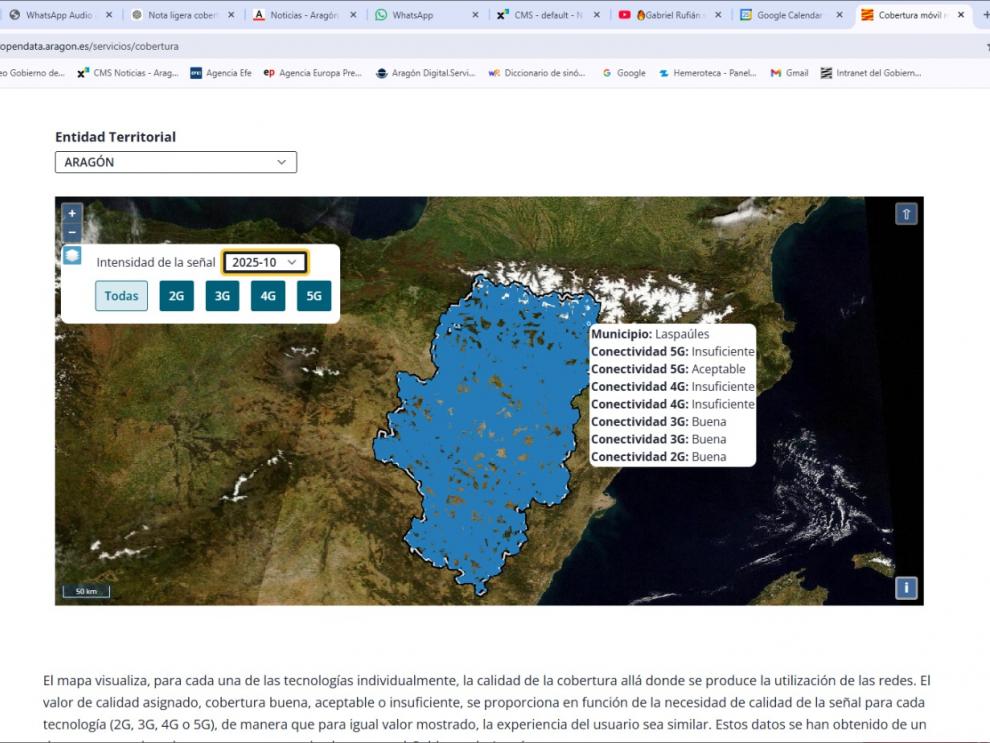Click the north arrow rotation reset button
990x743 pixels.
click(x=906, y=214)
